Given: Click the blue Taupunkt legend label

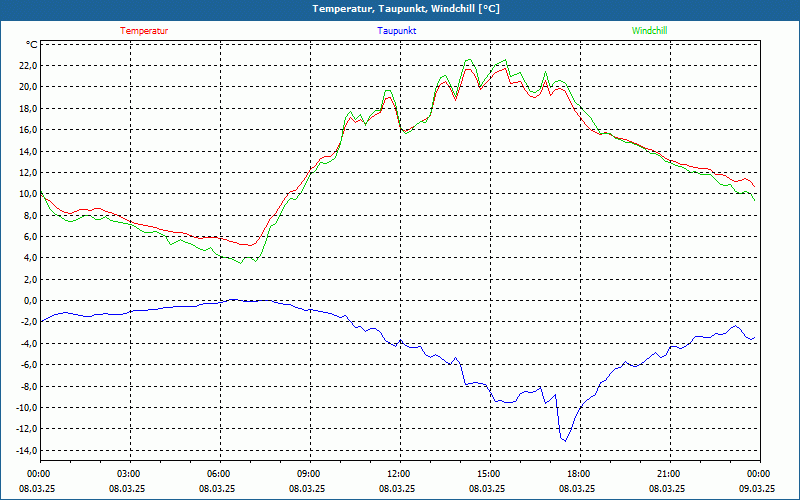Looking at the screenshot, I should pyautogui.click(x=396, y=31).
